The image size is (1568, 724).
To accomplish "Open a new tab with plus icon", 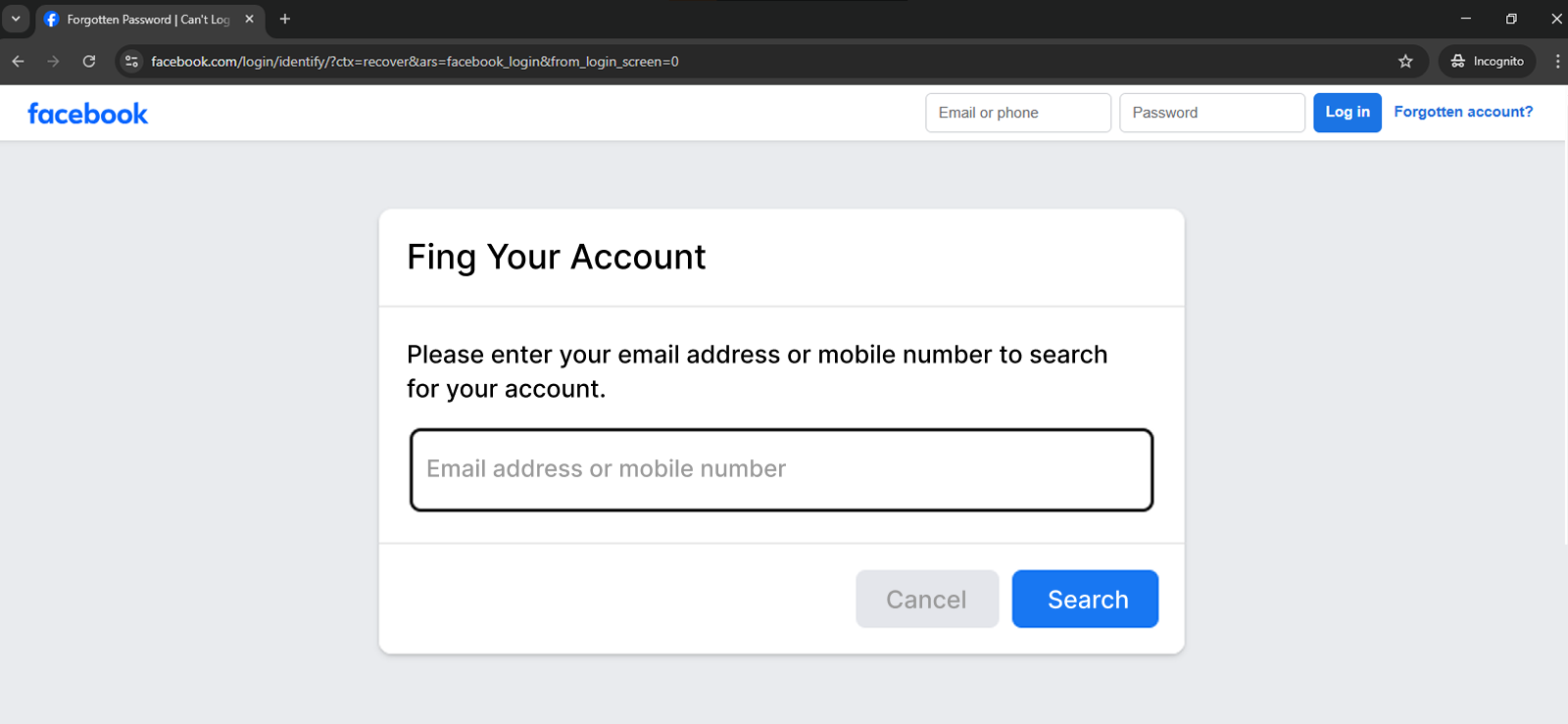I will (x=285, y=19).
